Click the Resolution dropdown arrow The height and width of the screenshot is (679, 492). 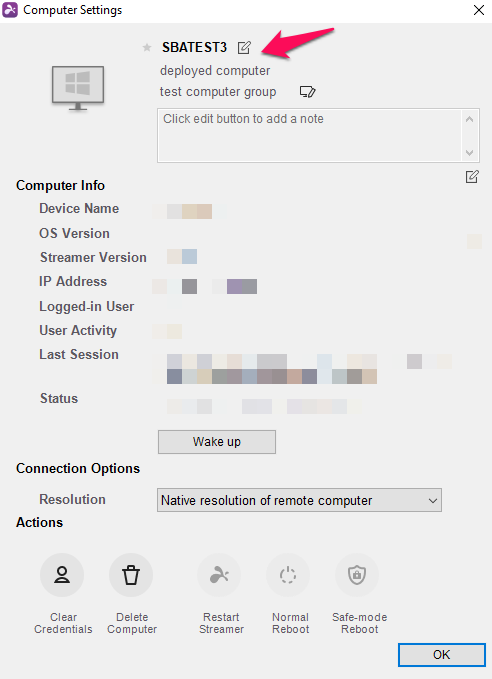tap(432, 501)
